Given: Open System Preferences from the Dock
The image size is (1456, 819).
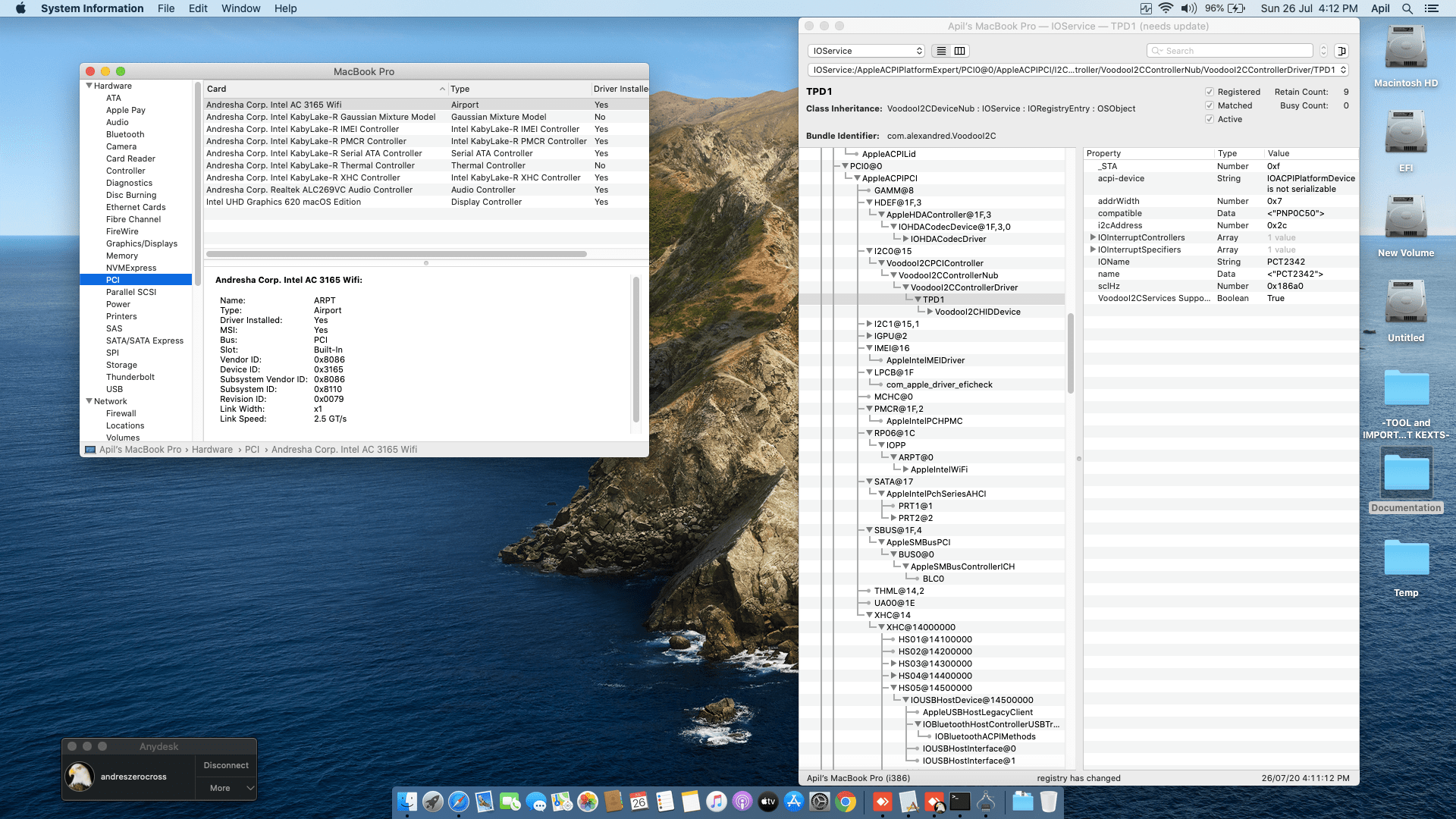Looking at the screenshot, I should pyautogui.click(x=820, y=802).
